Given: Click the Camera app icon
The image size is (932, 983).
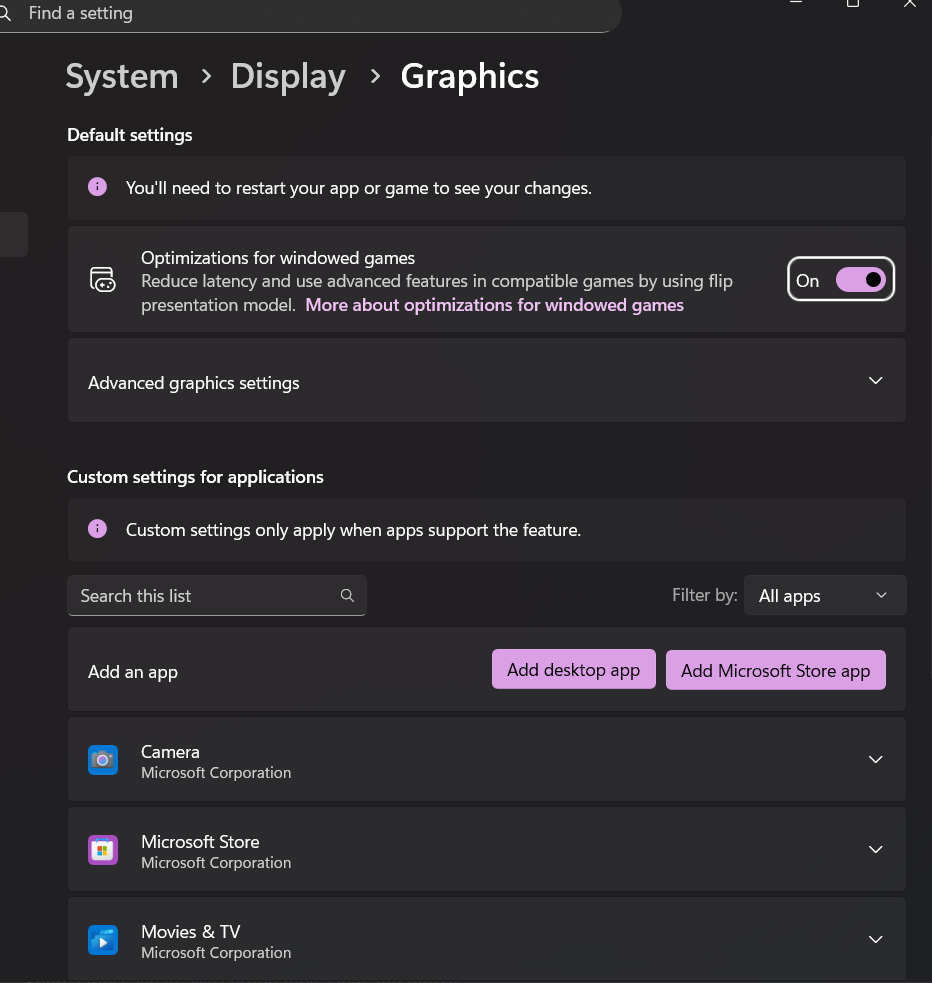Looking at the screenshot, I should pos(103,761).
